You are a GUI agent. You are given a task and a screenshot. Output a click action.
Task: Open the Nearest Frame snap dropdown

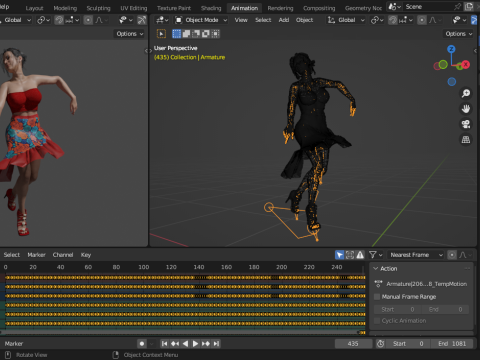(416, 255)
